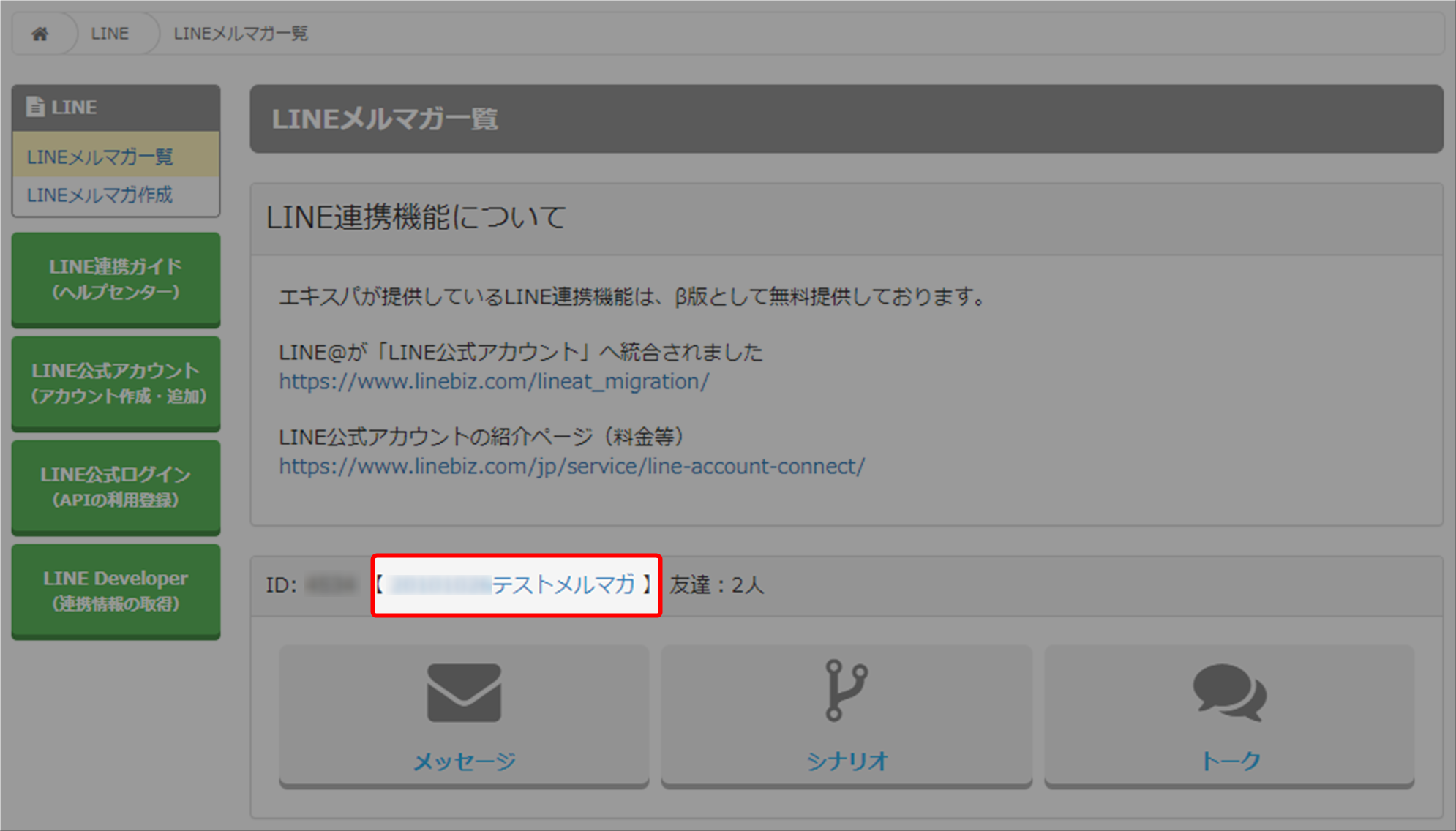Click the LINE連携機能について panel heading
This screenshot has height=831, width=1456.
click(x=416, y=217)
